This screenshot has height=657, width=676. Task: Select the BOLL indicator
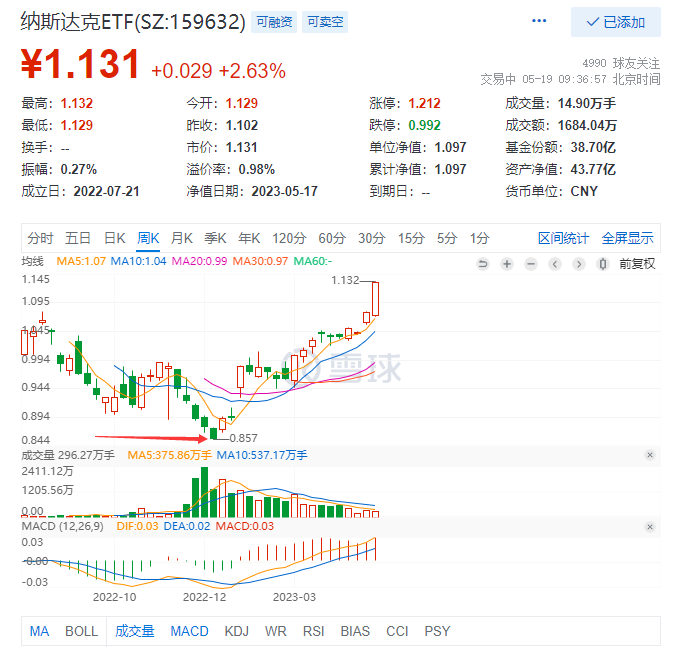[81, 631]
